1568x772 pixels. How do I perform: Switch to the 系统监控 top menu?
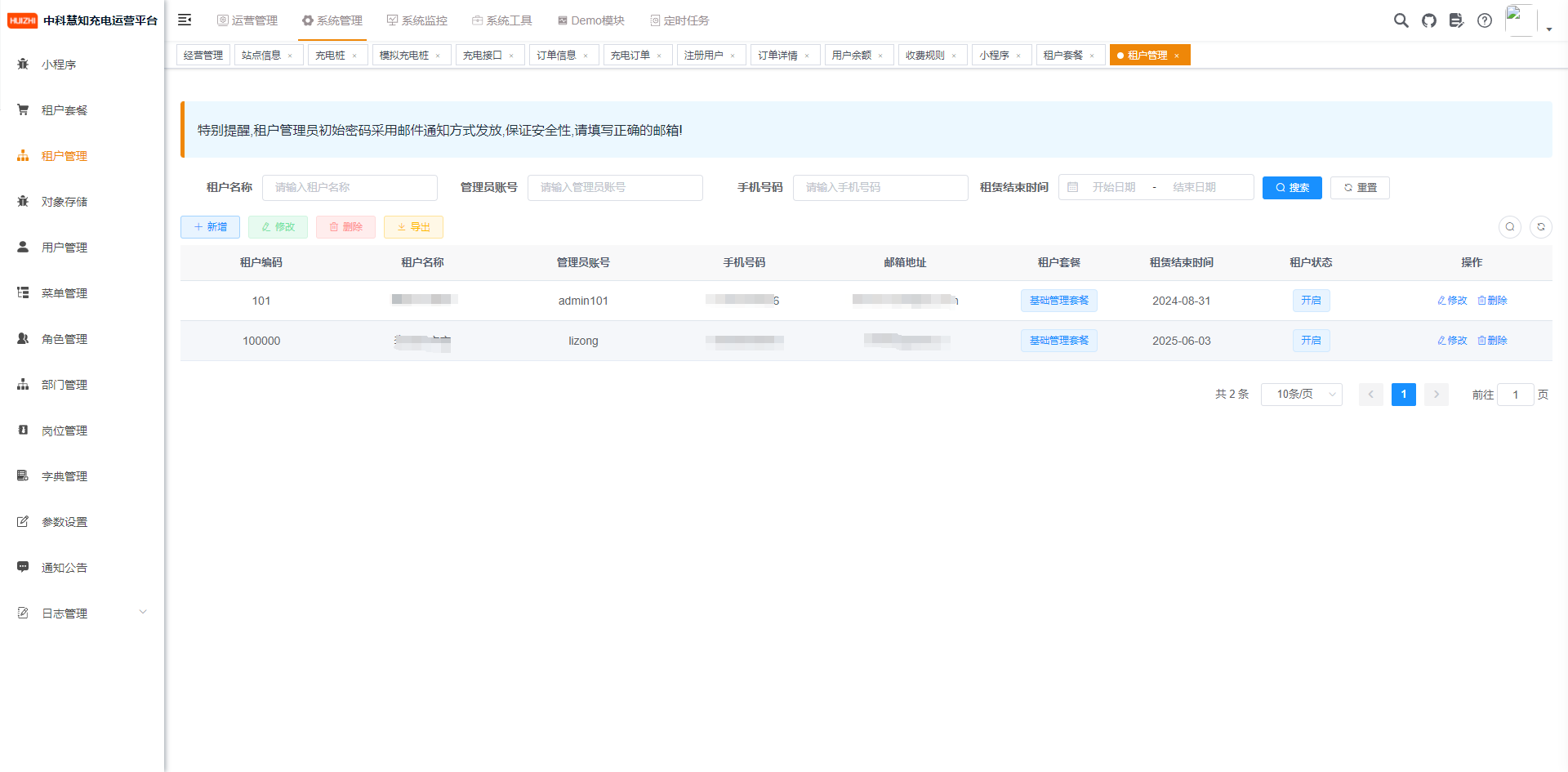(x=417, y=20)
